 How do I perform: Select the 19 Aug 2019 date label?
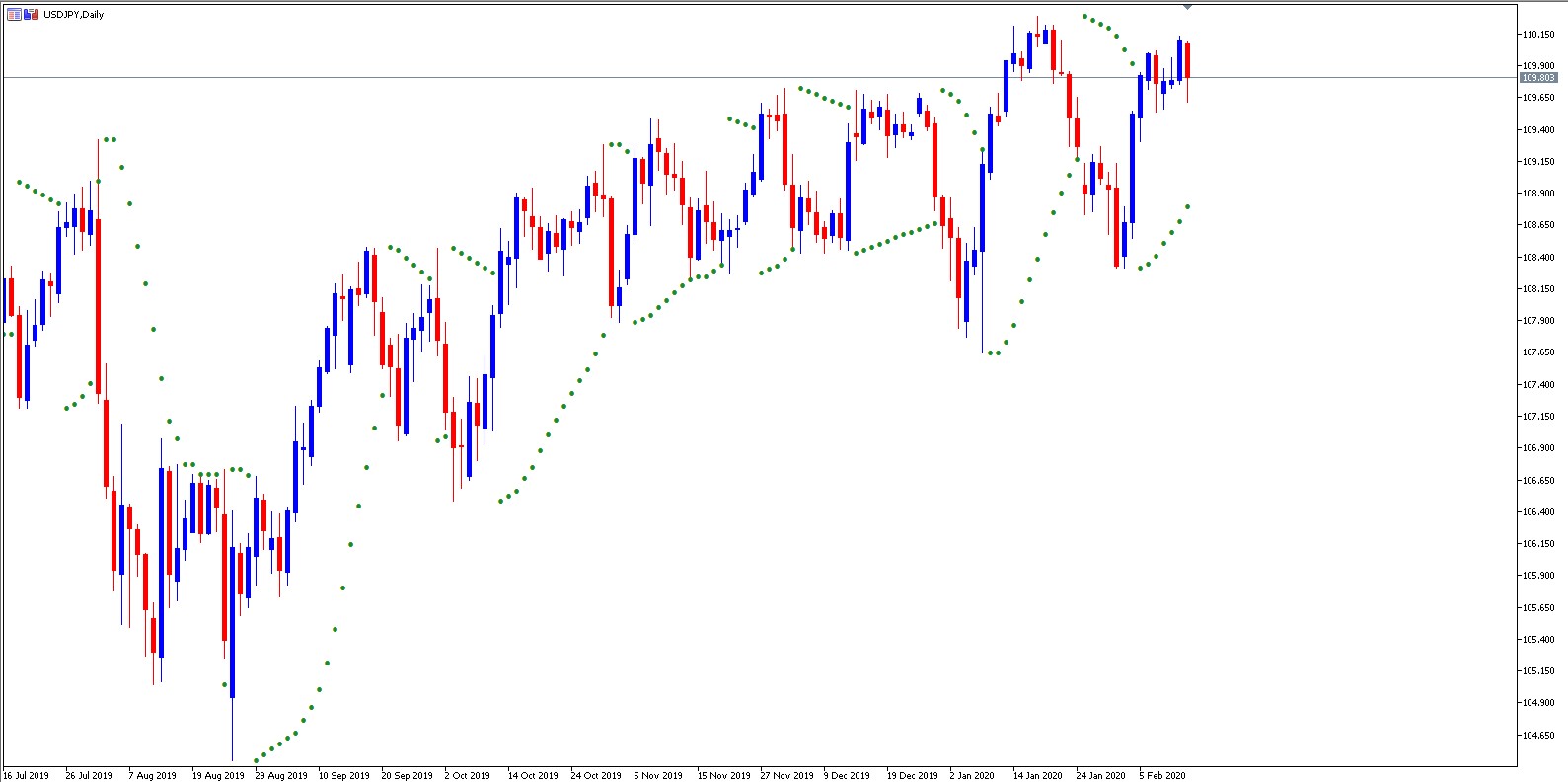(218, 775)
